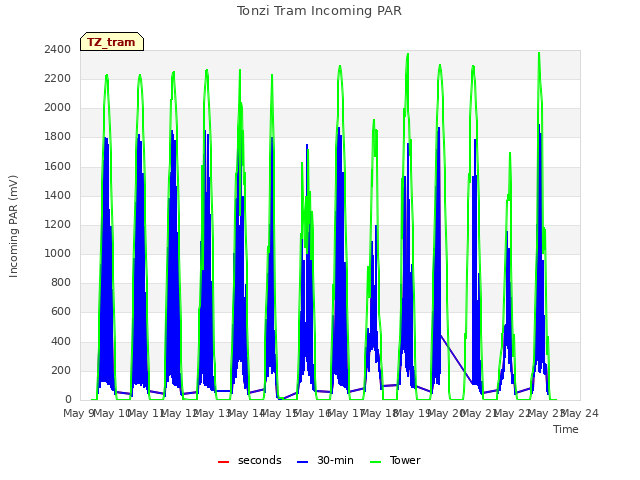Select the 0 y-axis tick label

(x=68, y=400)
